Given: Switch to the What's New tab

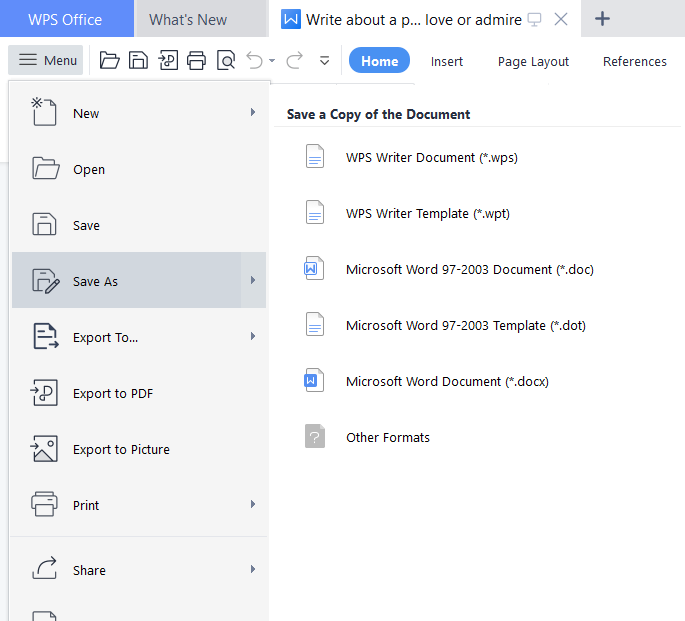Looking at the screenshot, I should click(201, 19).
